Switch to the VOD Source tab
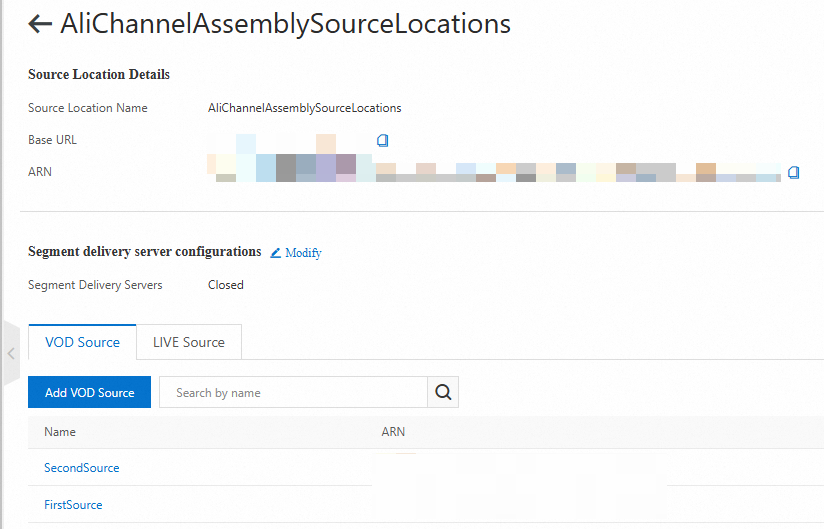Image resolution: width=824 pixels, height=529 pixels. [x=82, y=342]
